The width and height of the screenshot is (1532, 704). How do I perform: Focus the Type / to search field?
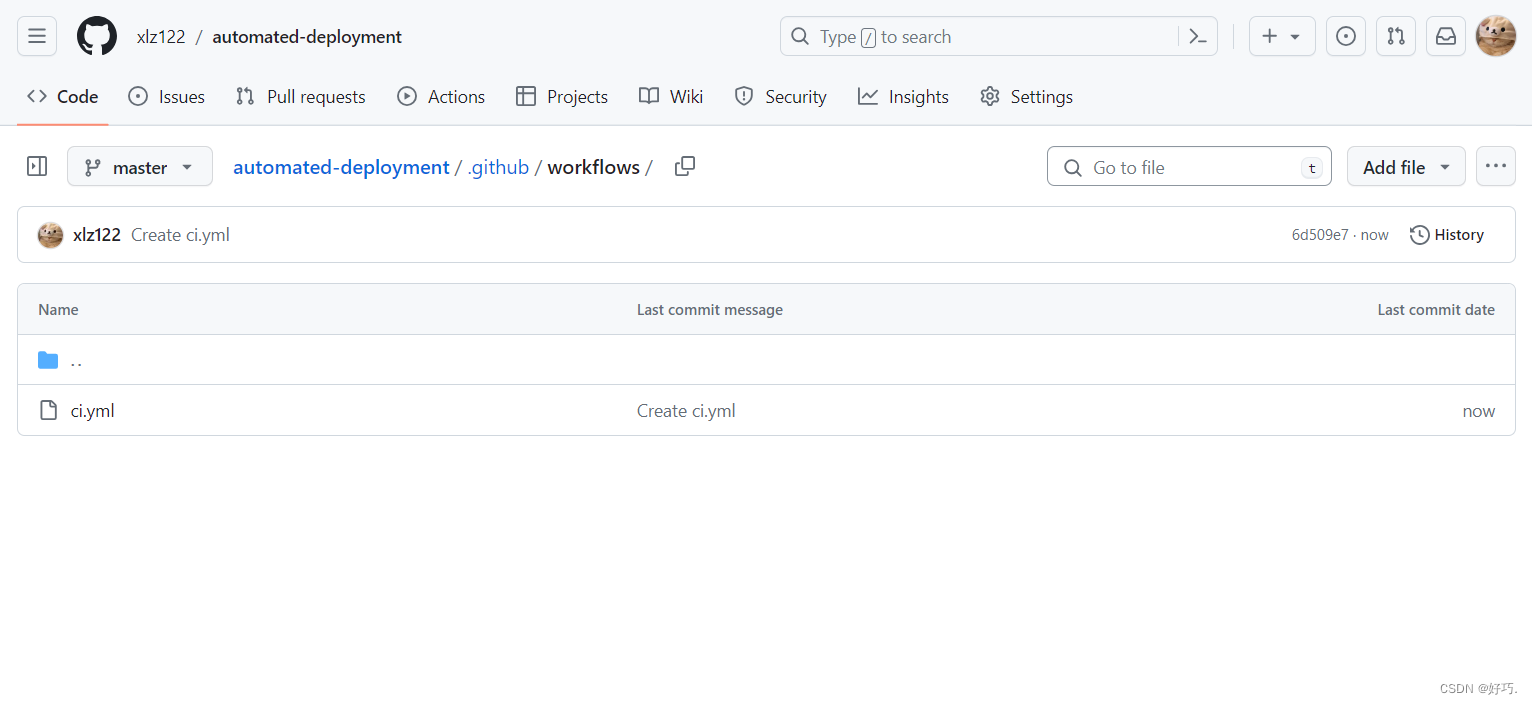(x=980, y=36)
